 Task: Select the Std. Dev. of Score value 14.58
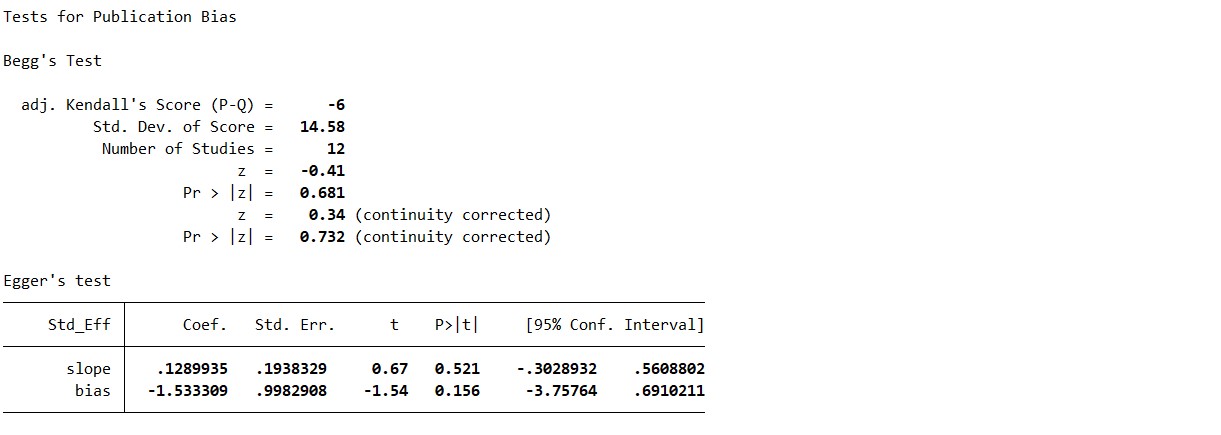[x=322, y=127]
